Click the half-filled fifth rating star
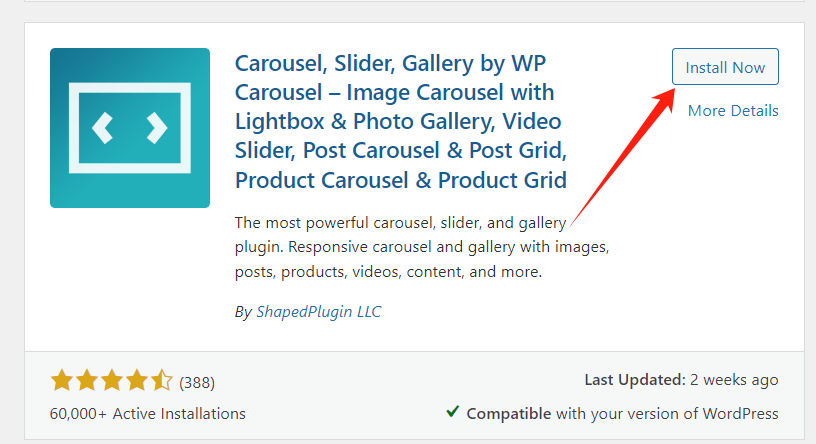The image size is (816, 444). [x=161, y=380]
